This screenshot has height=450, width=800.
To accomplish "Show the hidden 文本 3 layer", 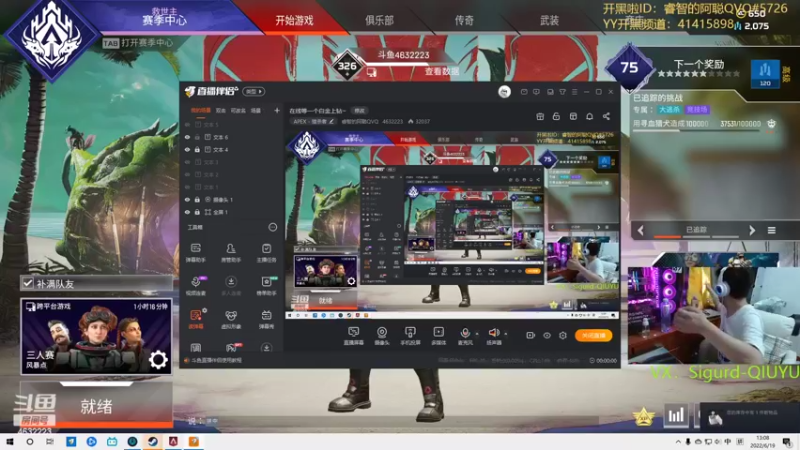I will point(187,162).
